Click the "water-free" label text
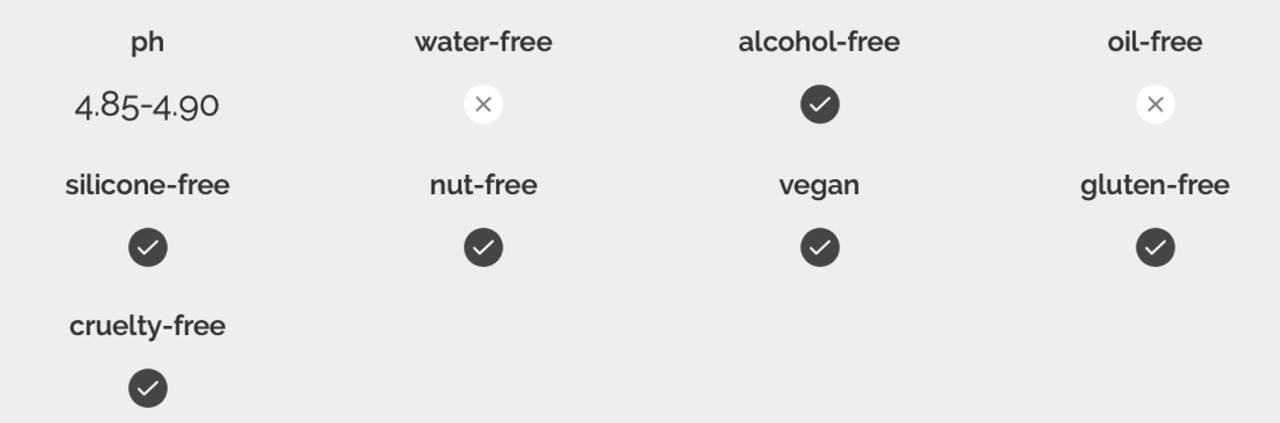Image resolution: width=1280 pixels, height=423 pixels. (483, 42)
